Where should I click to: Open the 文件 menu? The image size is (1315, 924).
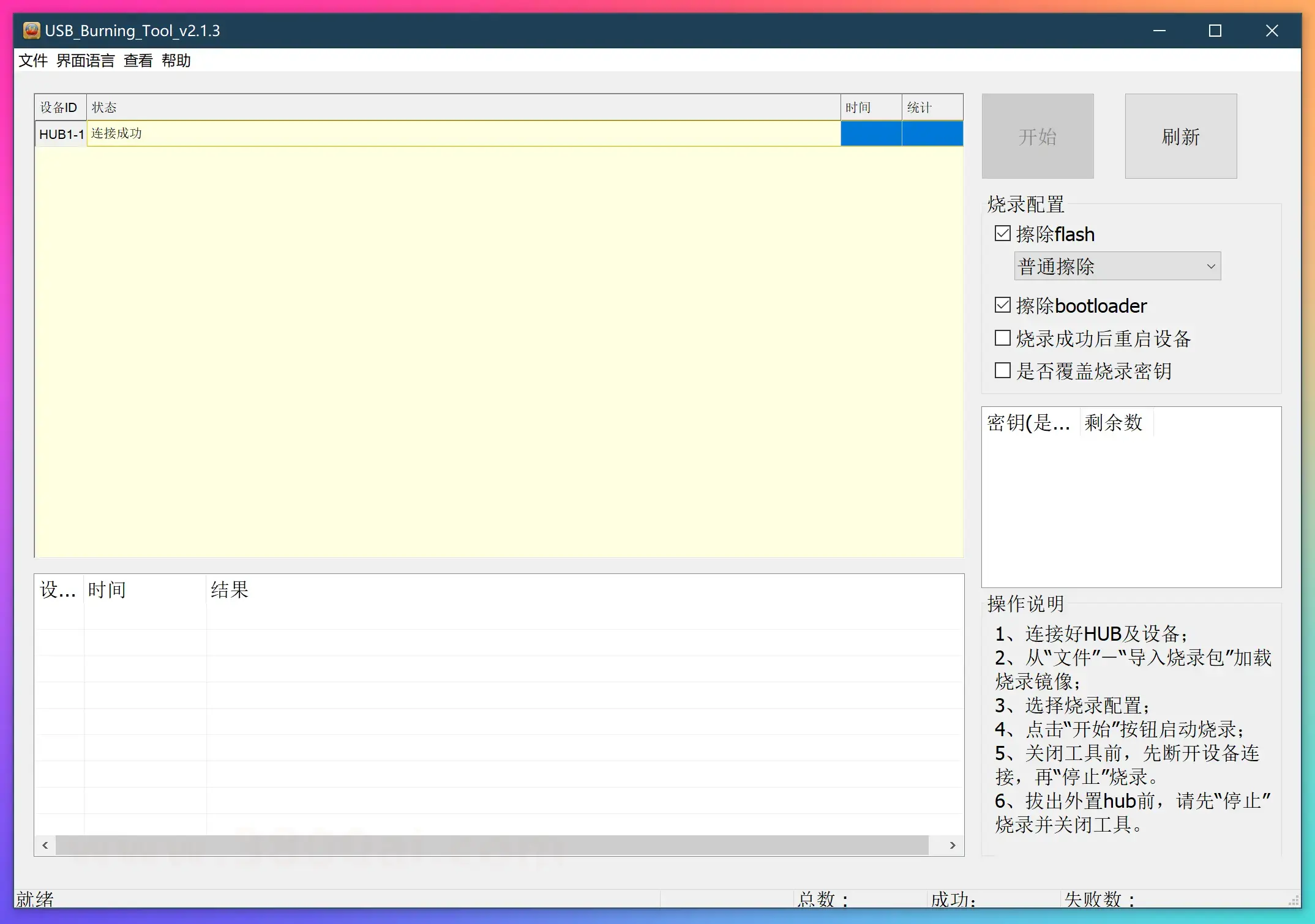pyautogui.click(x=32, y=60)
